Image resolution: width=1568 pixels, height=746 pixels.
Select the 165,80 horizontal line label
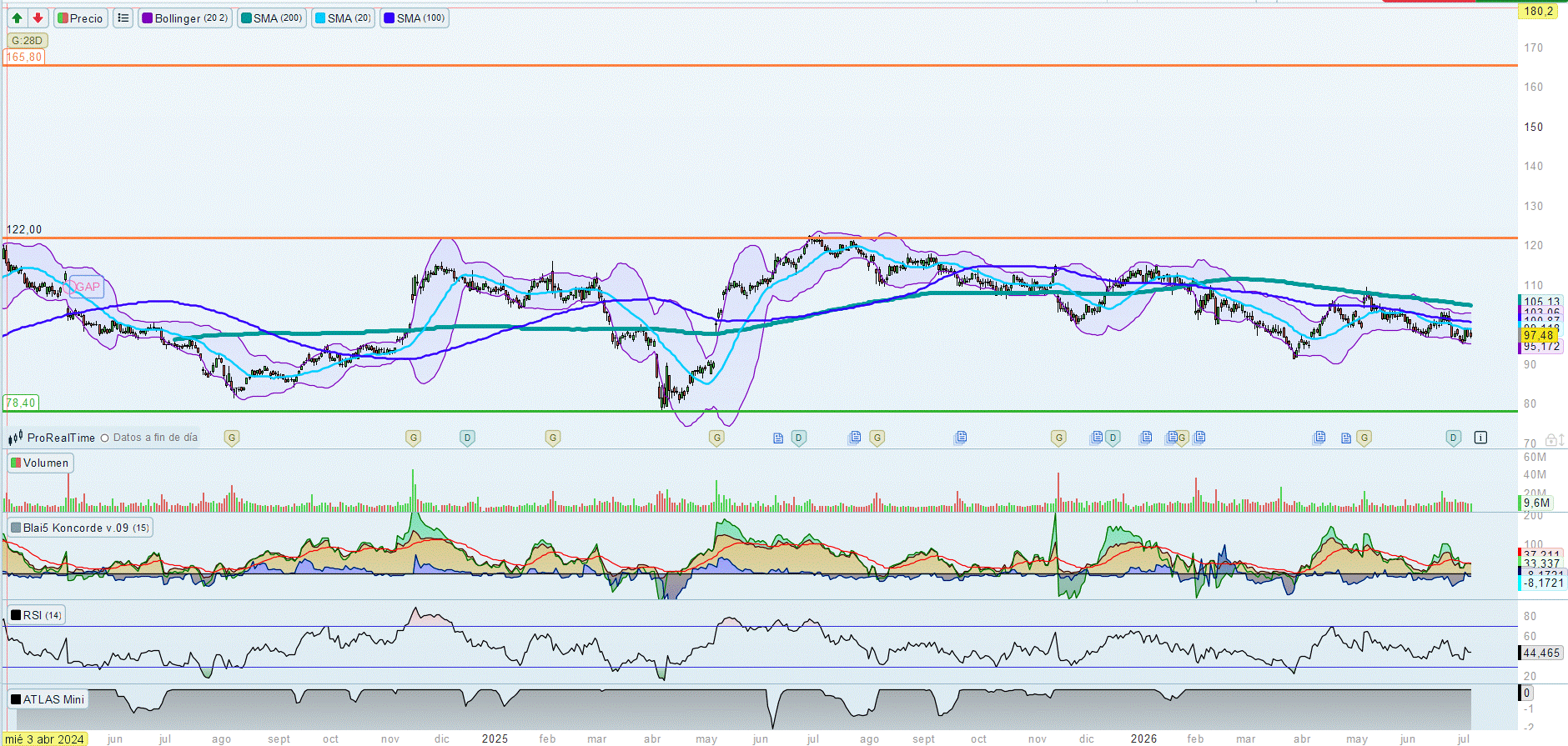pyautogui.click(x=24, y=57)
